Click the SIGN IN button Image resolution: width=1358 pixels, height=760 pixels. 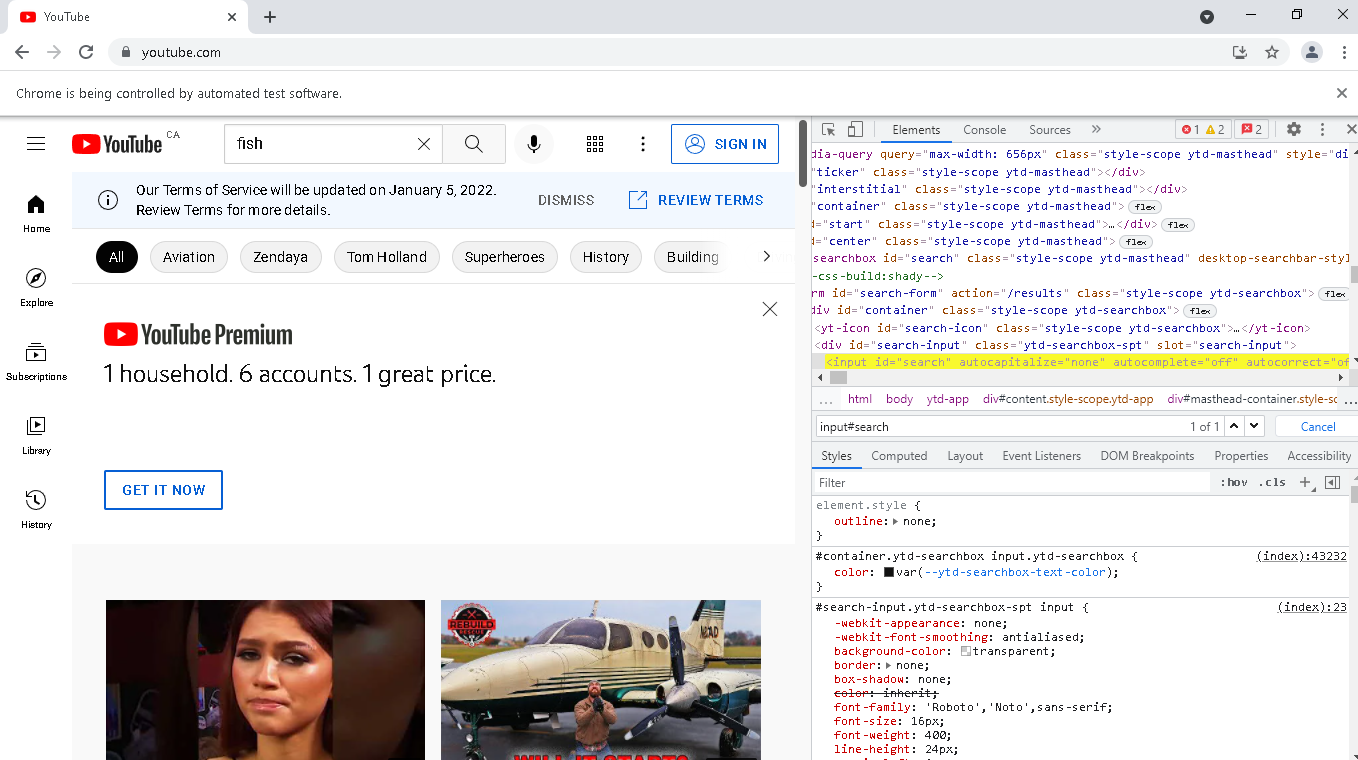[x=726, y=144]
